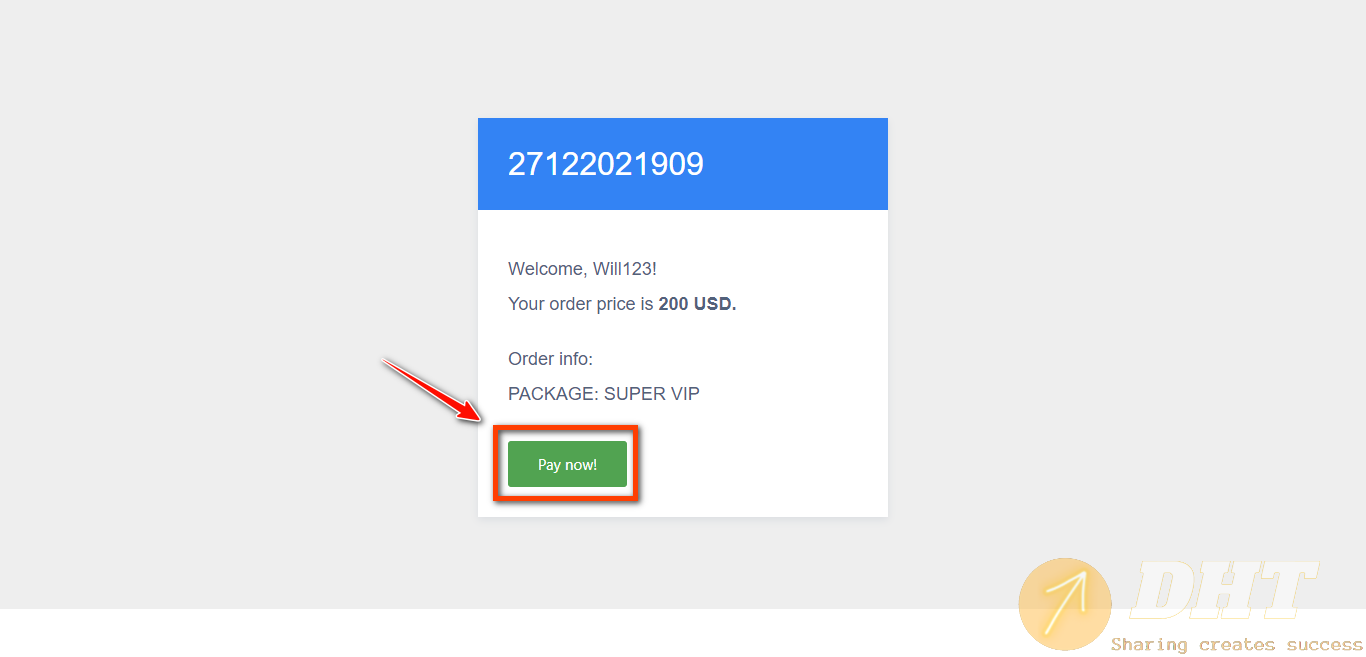Click the gray area above the blue header
Screen dimensions: 1366x657
pyautogui.click(x=683, y=60)
